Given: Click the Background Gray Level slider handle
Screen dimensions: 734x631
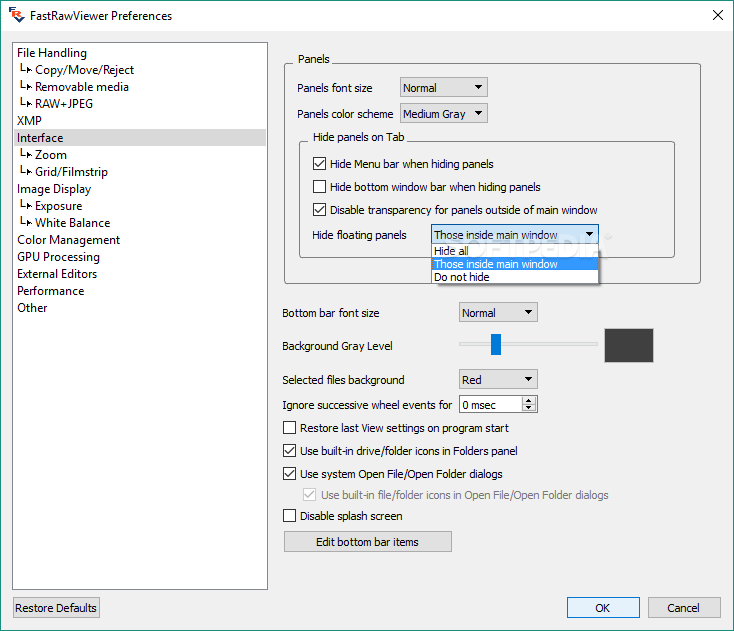Looking at the screenshot, I should click(x=496, y=344).
